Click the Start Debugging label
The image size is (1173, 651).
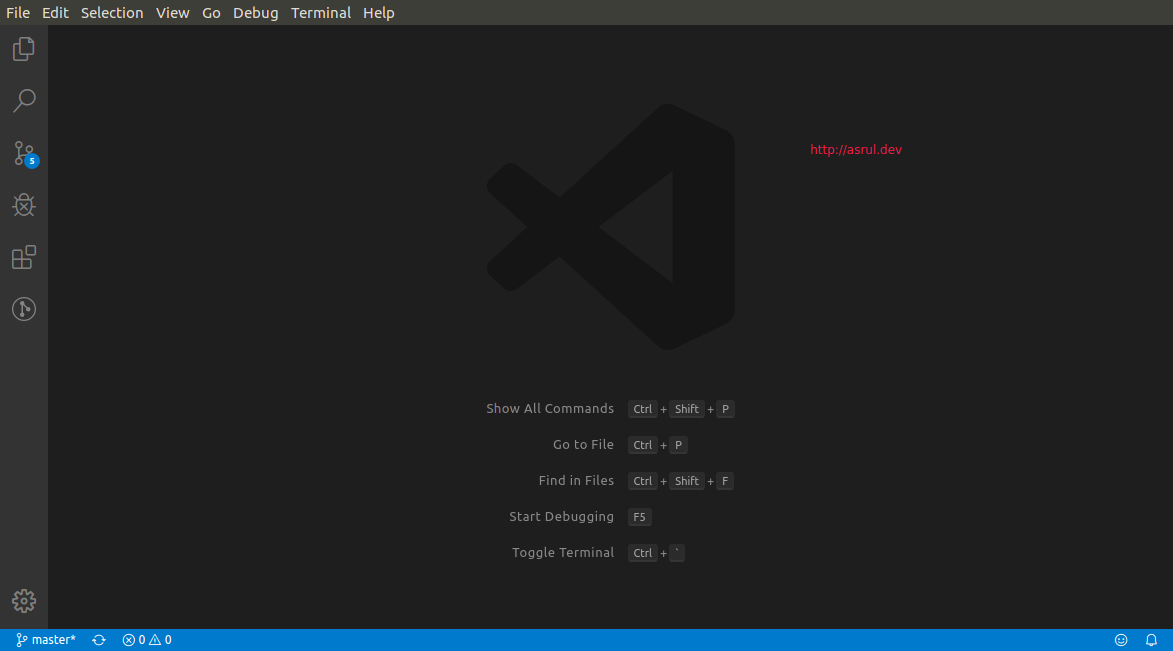coord(562,516)
